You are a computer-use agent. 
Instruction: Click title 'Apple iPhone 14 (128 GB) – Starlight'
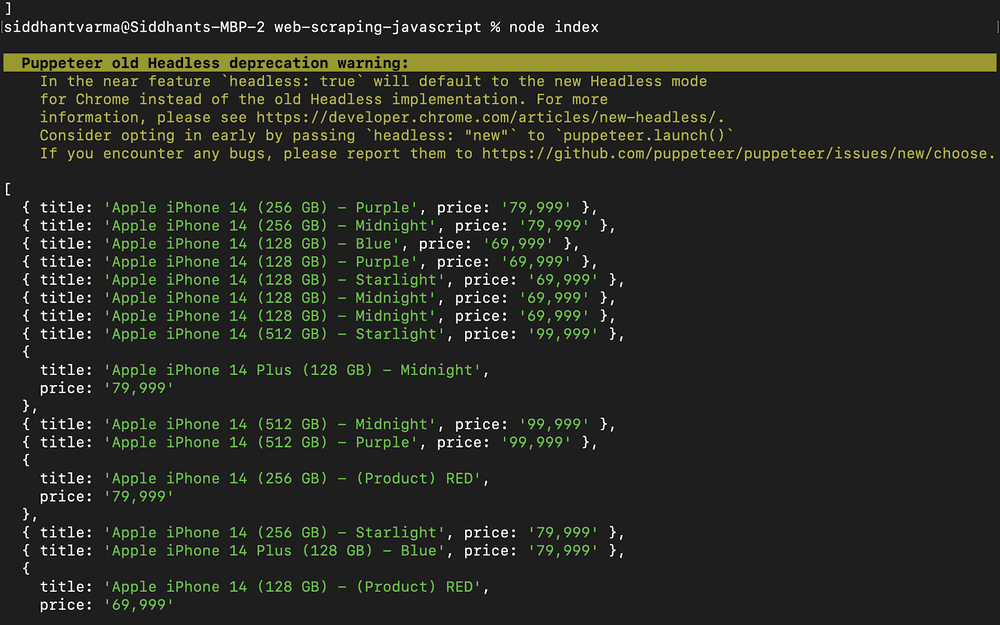pyautogui.click(x=274, y=280)
